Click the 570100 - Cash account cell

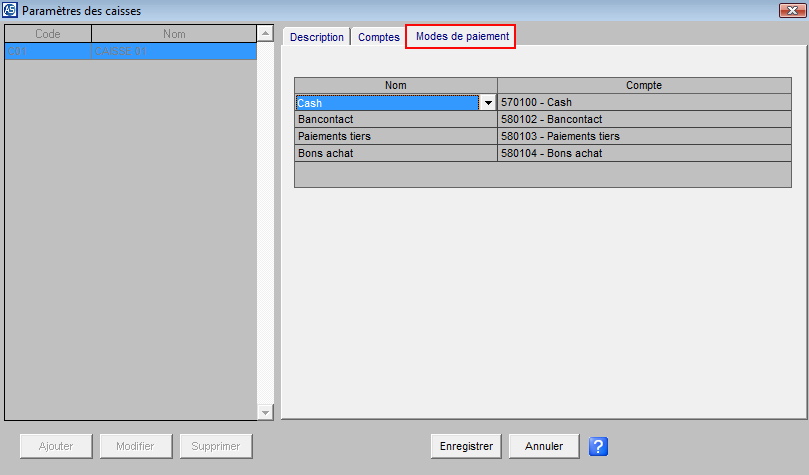[644, 102]
